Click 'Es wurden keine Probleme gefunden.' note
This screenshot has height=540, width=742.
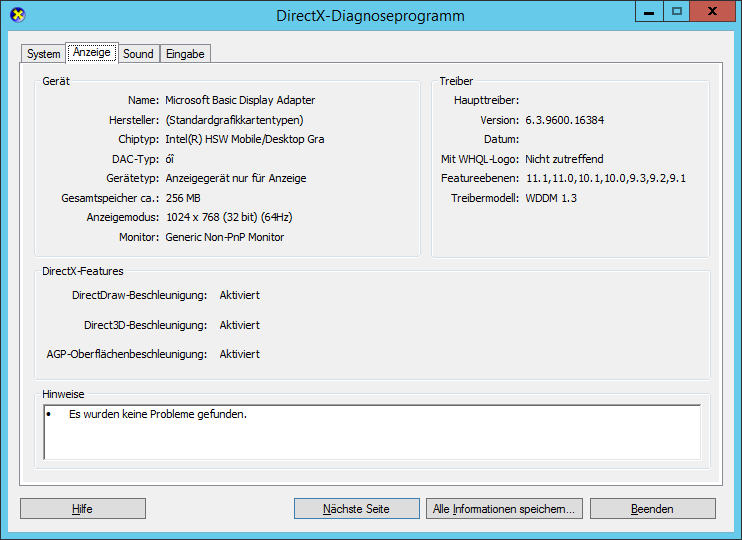tap(158, 414)
